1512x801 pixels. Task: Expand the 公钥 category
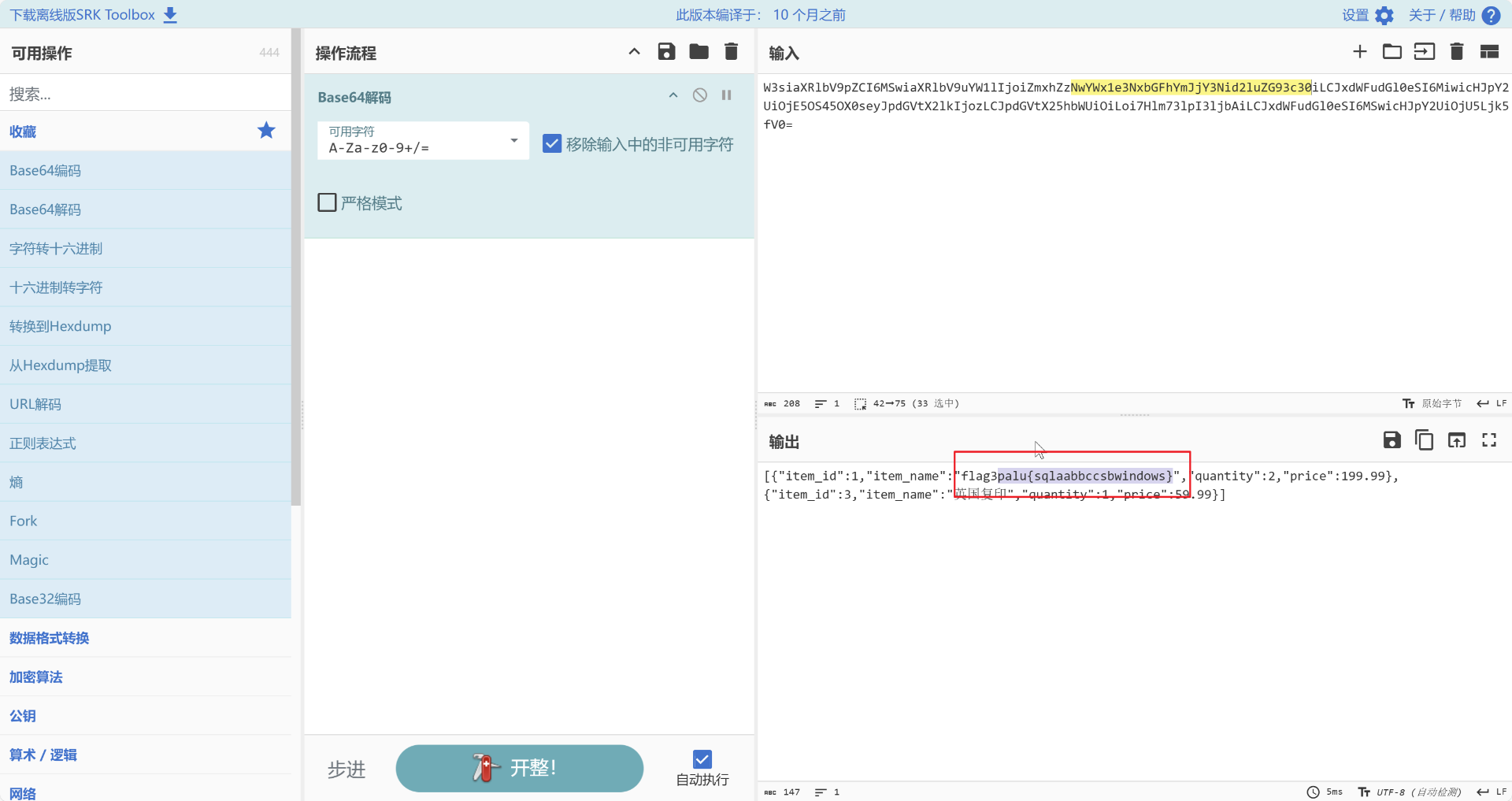(146, 716)
